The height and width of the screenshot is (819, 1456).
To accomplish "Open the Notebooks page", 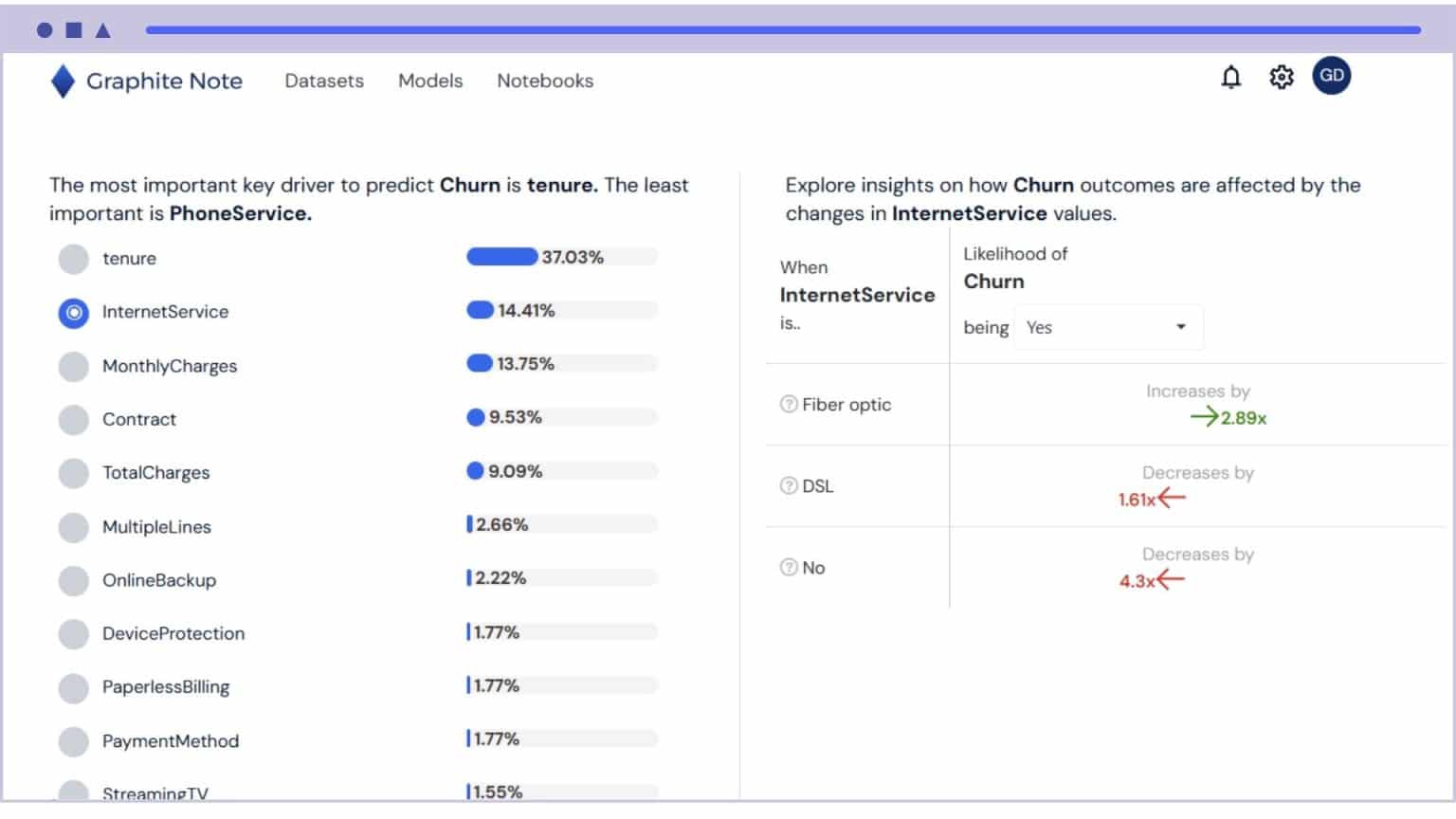I will pos(545,82).
